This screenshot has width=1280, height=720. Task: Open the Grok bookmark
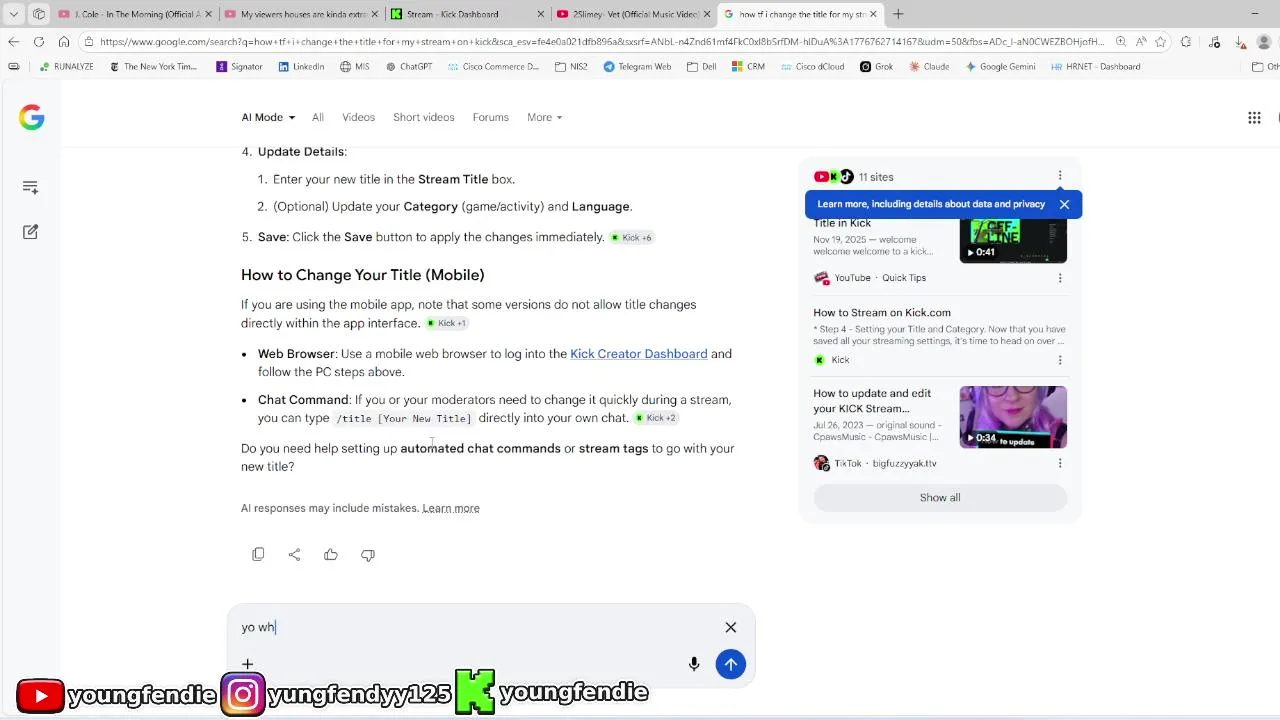coord(876,67)
